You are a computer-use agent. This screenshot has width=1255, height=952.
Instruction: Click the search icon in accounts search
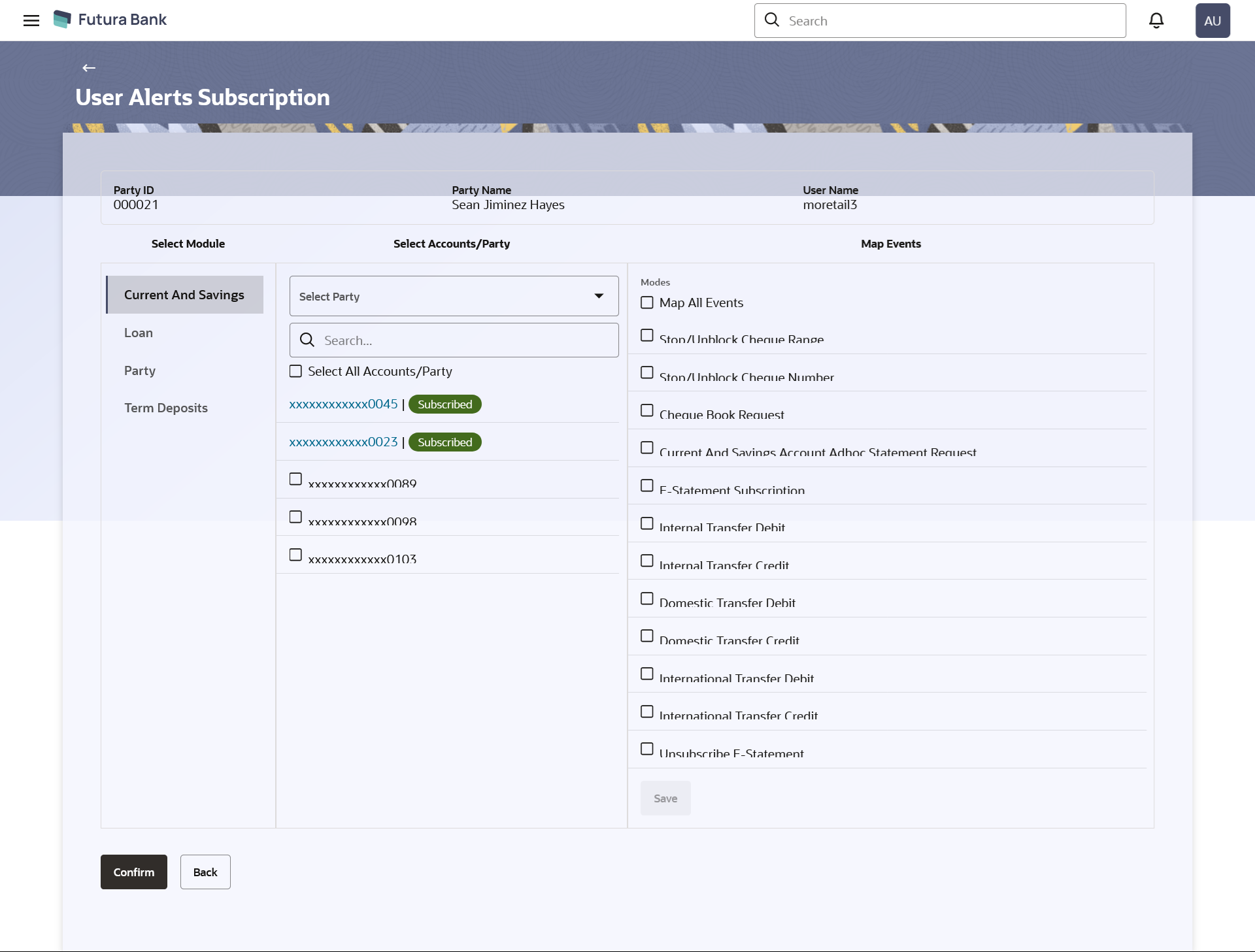tap(307, 340)
